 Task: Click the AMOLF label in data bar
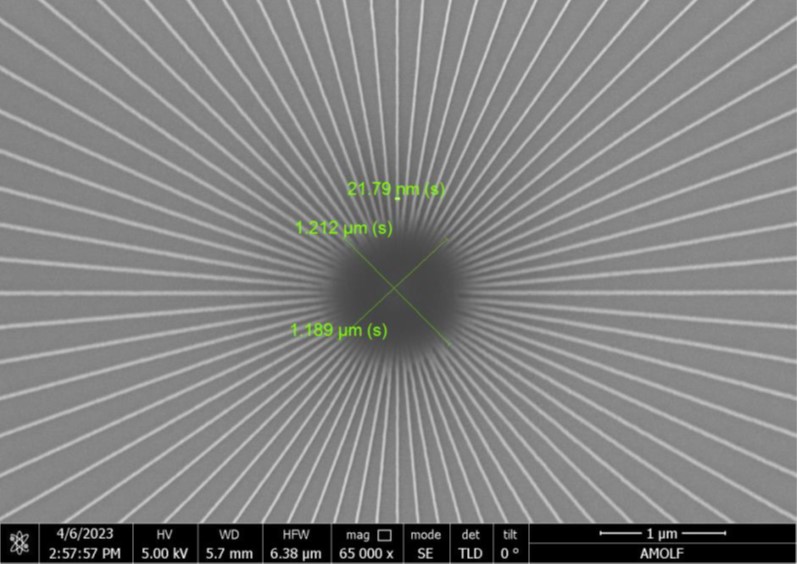coord(661,553)
